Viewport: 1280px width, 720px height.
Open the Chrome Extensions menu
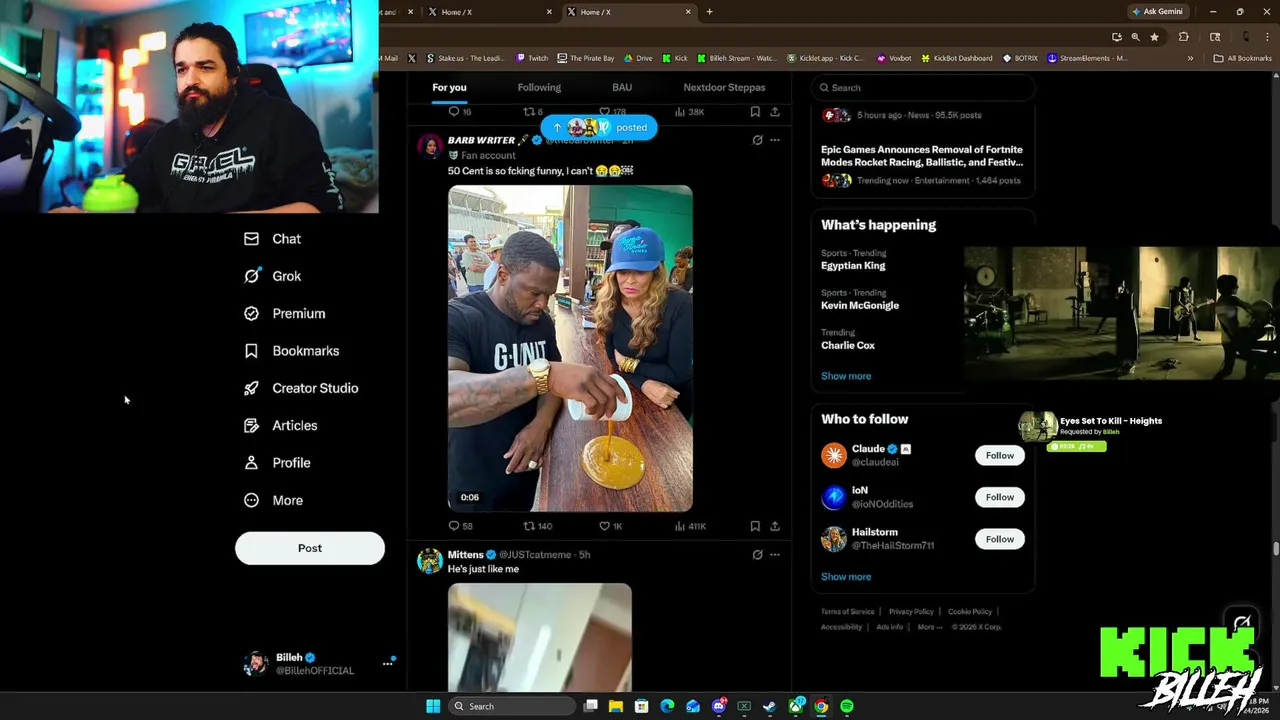(1183, 37)
